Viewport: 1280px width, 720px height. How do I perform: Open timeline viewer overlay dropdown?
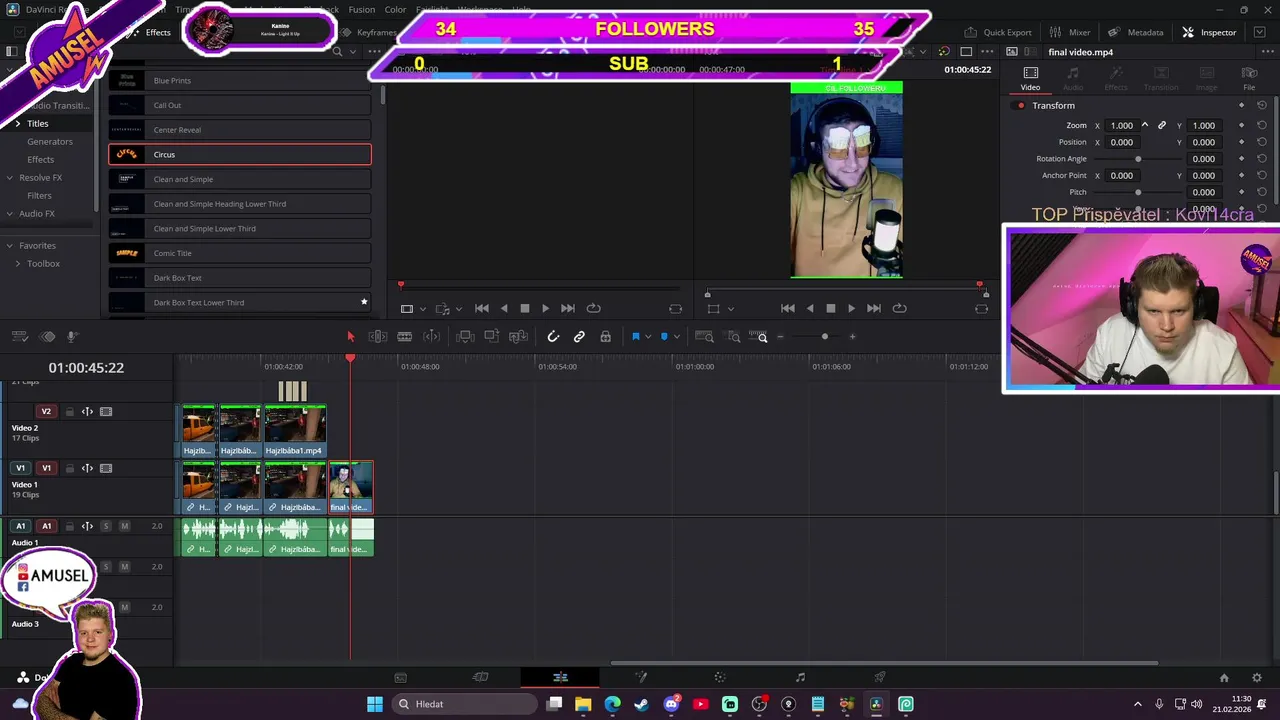(x=731, y=308)
